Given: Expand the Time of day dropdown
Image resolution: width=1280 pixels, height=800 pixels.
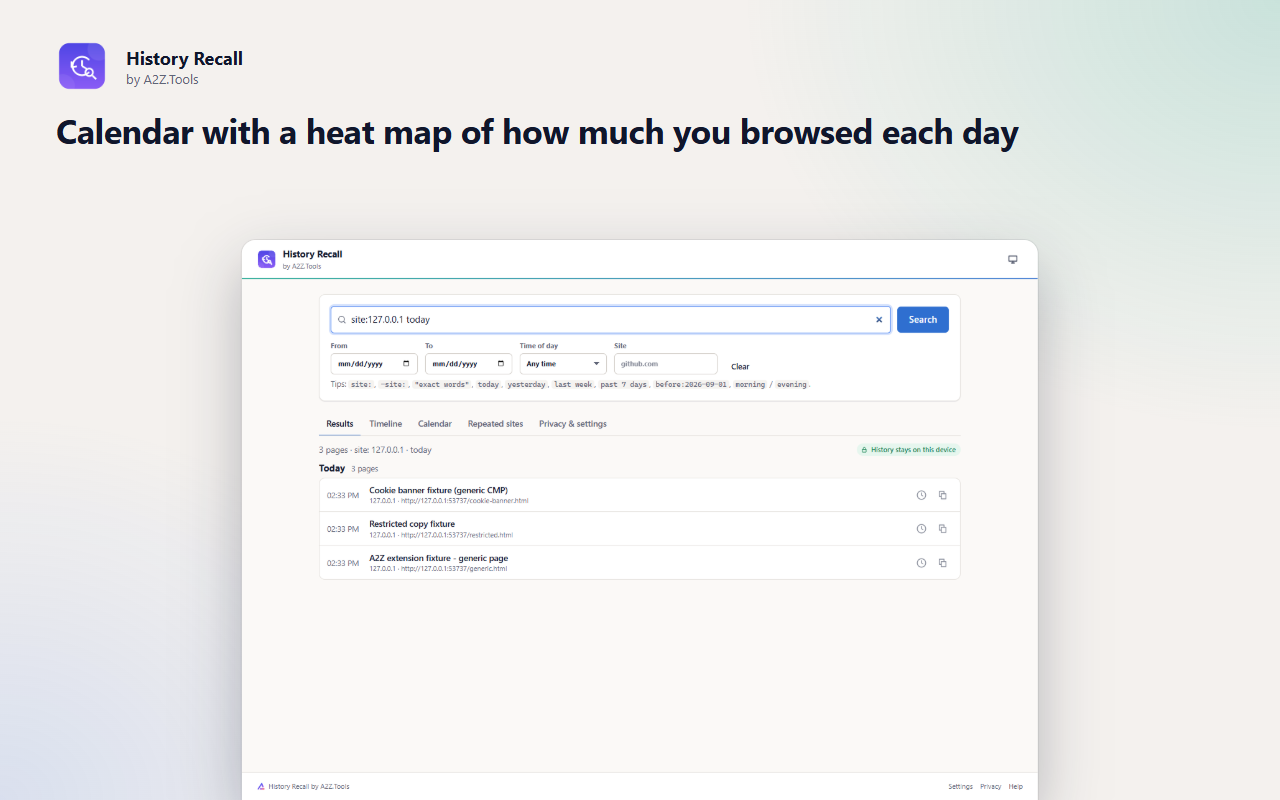Looking at the screenshot, I should [x=563, y=364].
